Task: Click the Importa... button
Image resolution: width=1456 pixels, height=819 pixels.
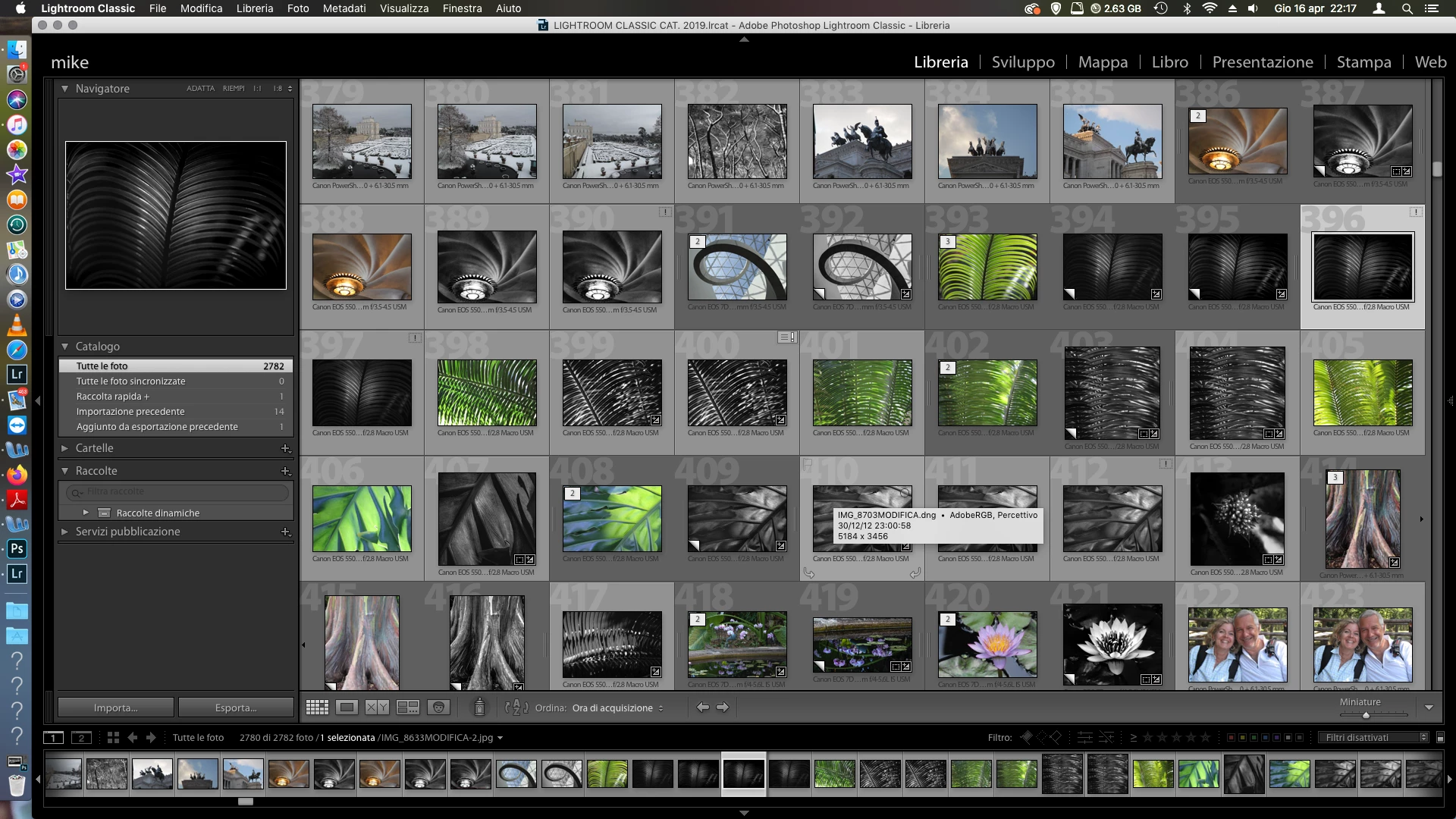Action: point(115,708)
